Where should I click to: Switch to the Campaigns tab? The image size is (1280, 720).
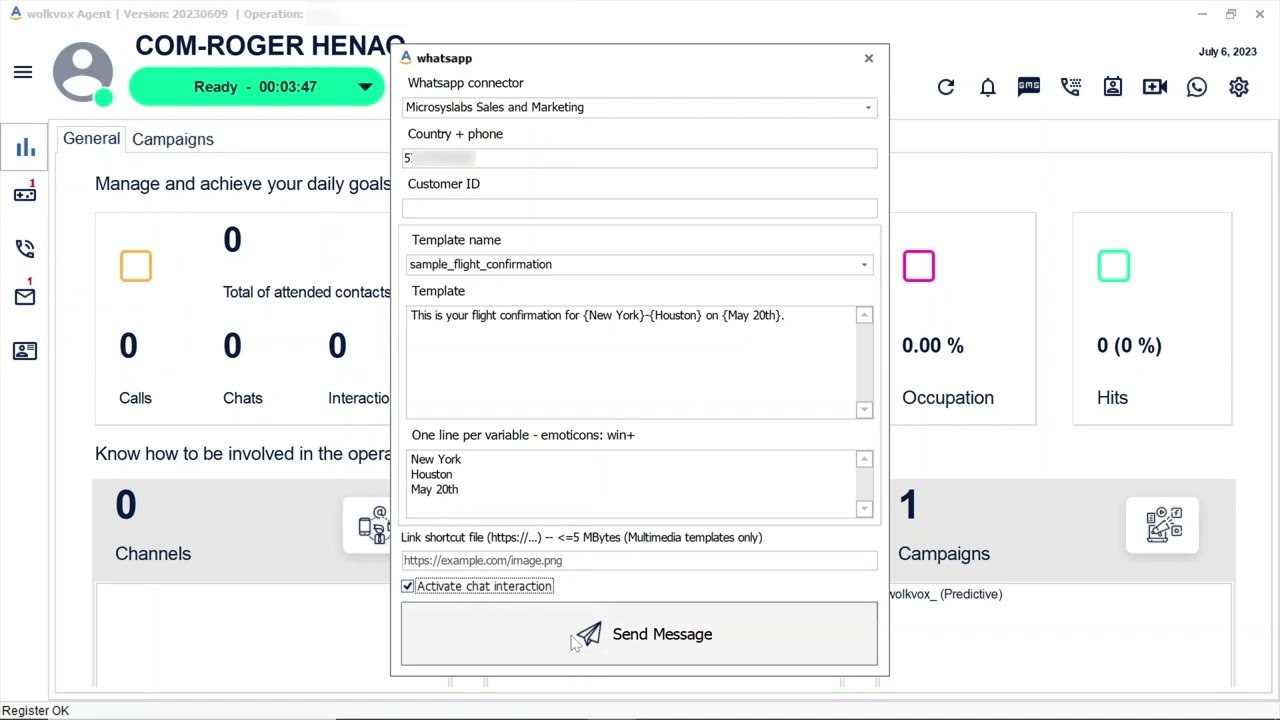[173, 139]
